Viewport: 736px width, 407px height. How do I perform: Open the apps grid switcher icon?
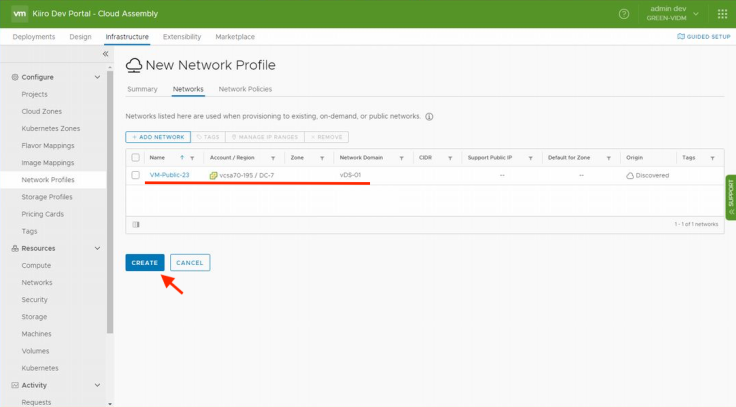click(722, 14)
